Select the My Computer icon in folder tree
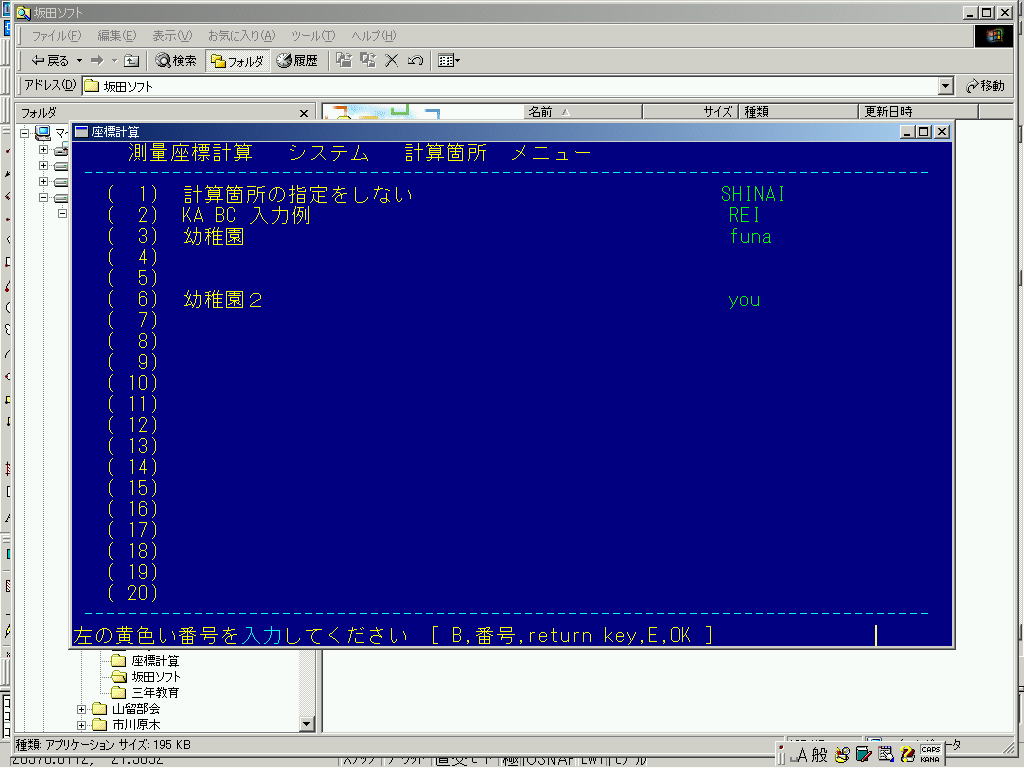The height and width of the screenshot is (768, 1024). [x=43, y=133]
